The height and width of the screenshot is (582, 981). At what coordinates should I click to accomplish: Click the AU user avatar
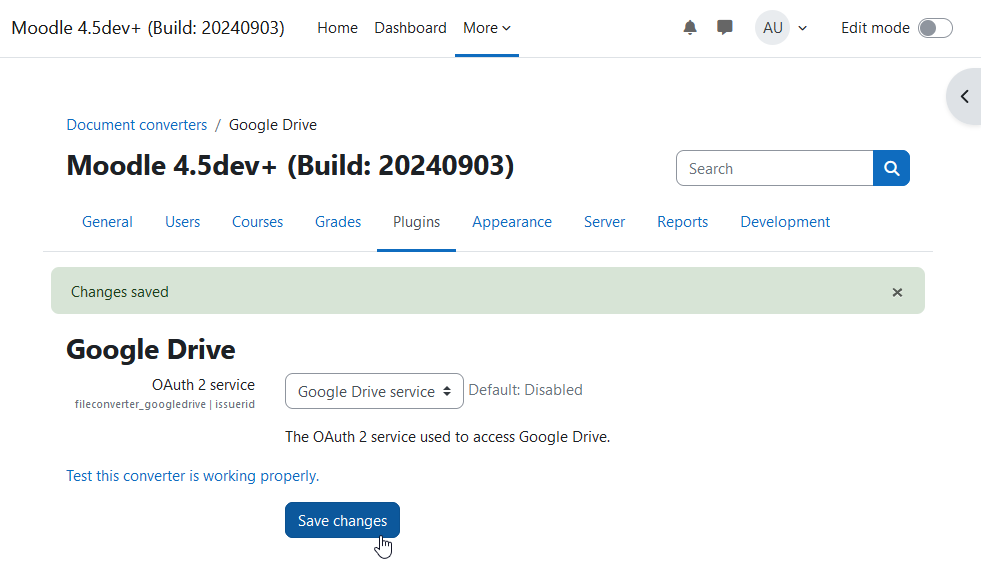pos(772,28)
